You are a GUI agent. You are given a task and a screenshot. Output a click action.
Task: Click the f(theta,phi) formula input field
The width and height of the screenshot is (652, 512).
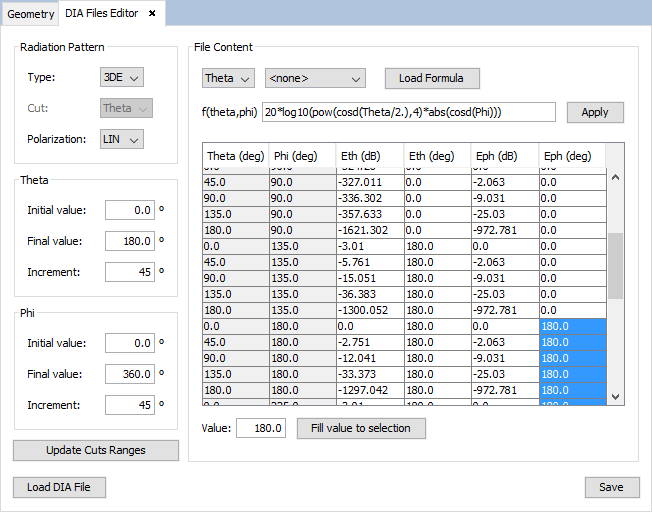pos(408,112)
